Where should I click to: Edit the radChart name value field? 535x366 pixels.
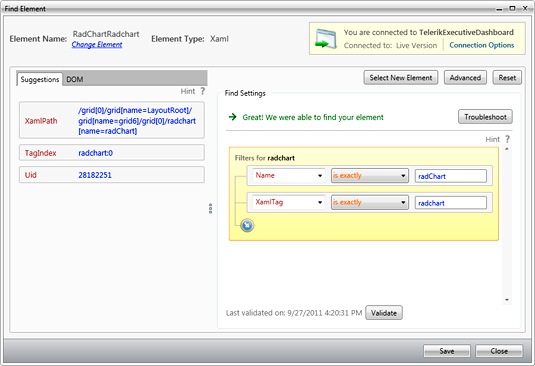450,176
